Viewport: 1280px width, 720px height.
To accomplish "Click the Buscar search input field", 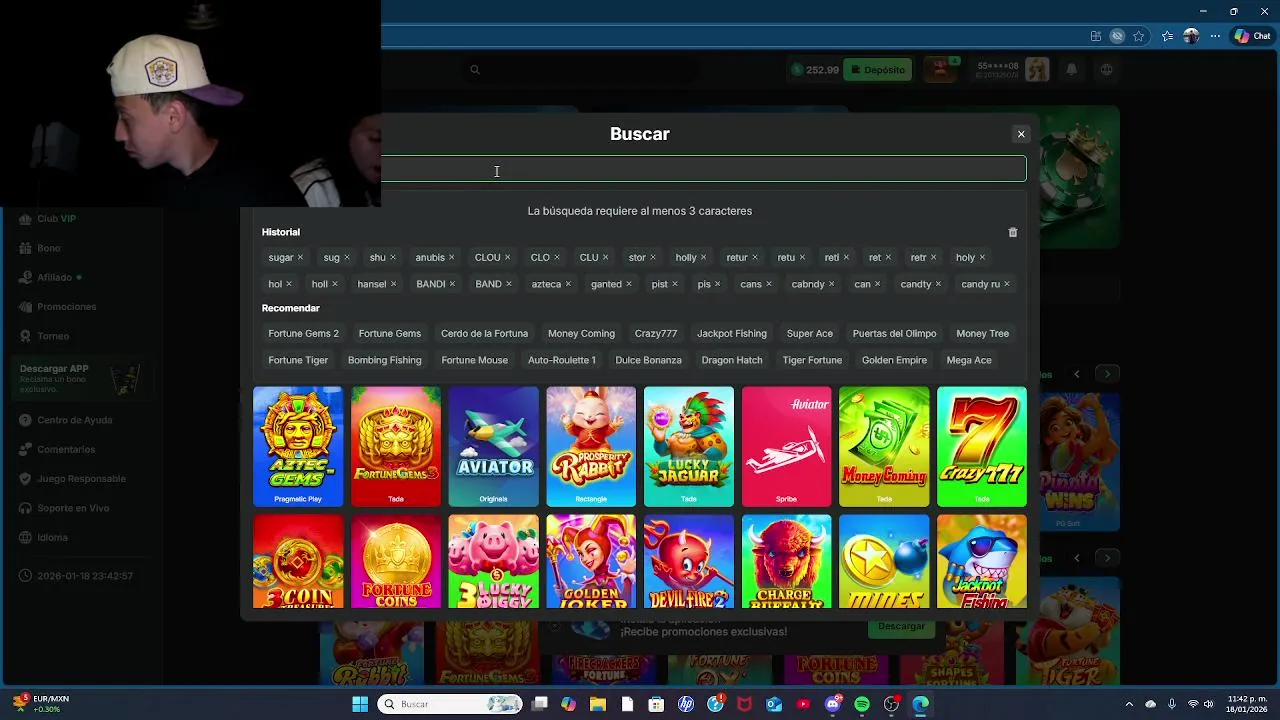I will 704,169.
